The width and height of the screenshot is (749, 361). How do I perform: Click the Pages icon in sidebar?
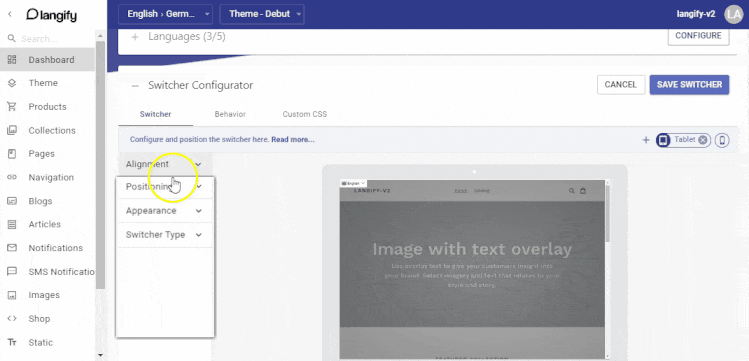click(x=12, y=154)
